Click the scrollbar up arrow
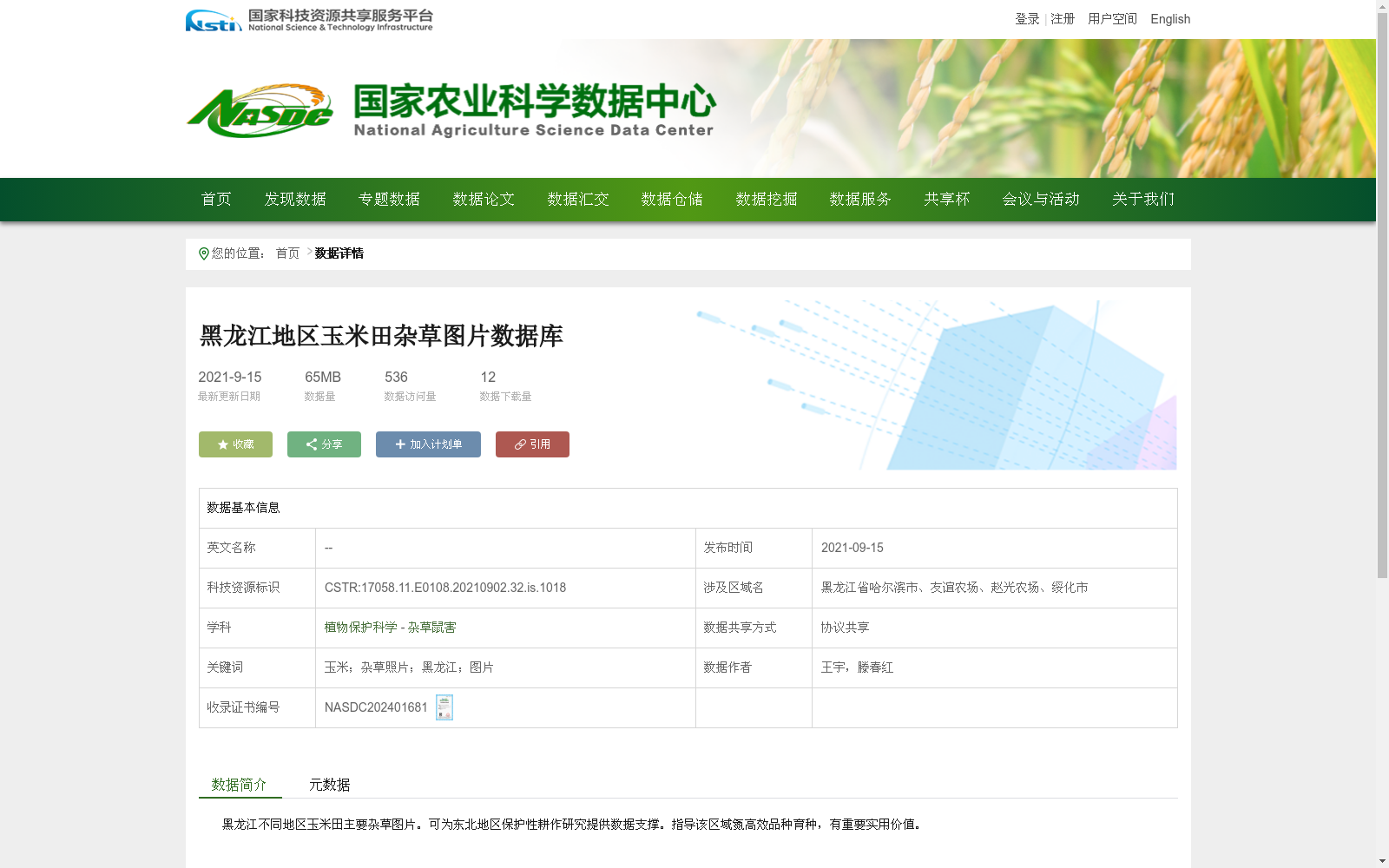The image size is (1389, 868). (x=1382, y=6)
